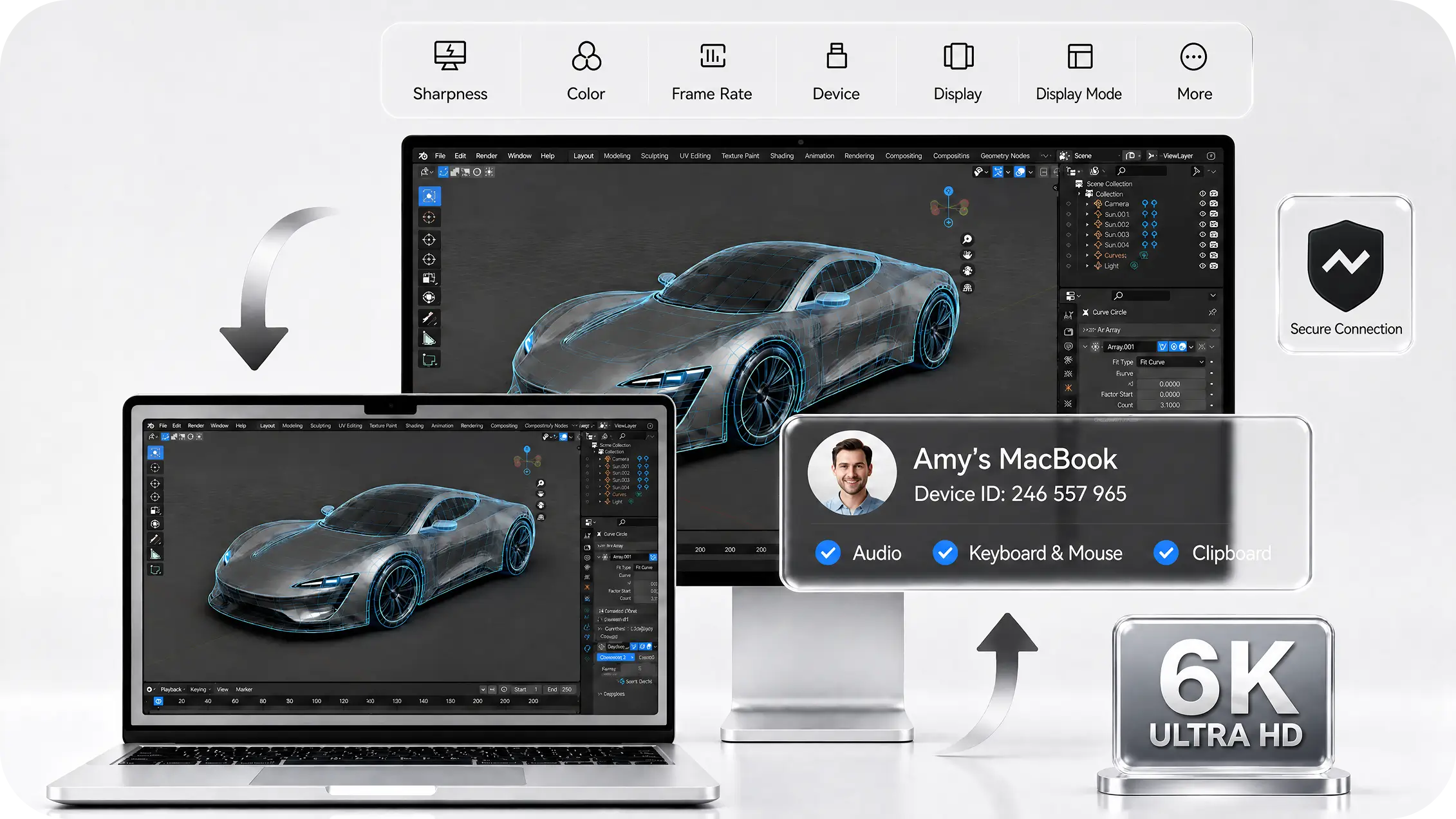
Task: Toggle the Clipboard checkbox
Action: coord(1166,553)
